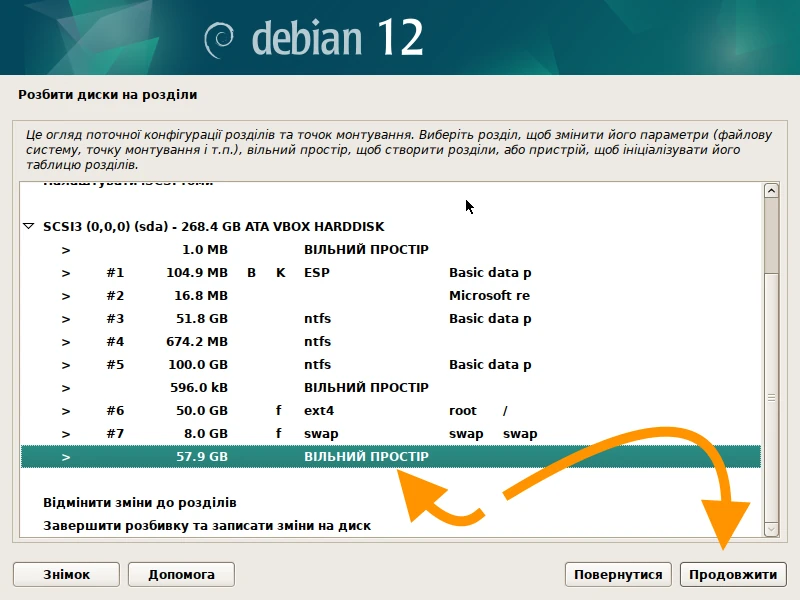This screenshot has height=600, width=800.
Task: Click the '>' arrow of partition #3 row
Action: (x=66, y=319)
